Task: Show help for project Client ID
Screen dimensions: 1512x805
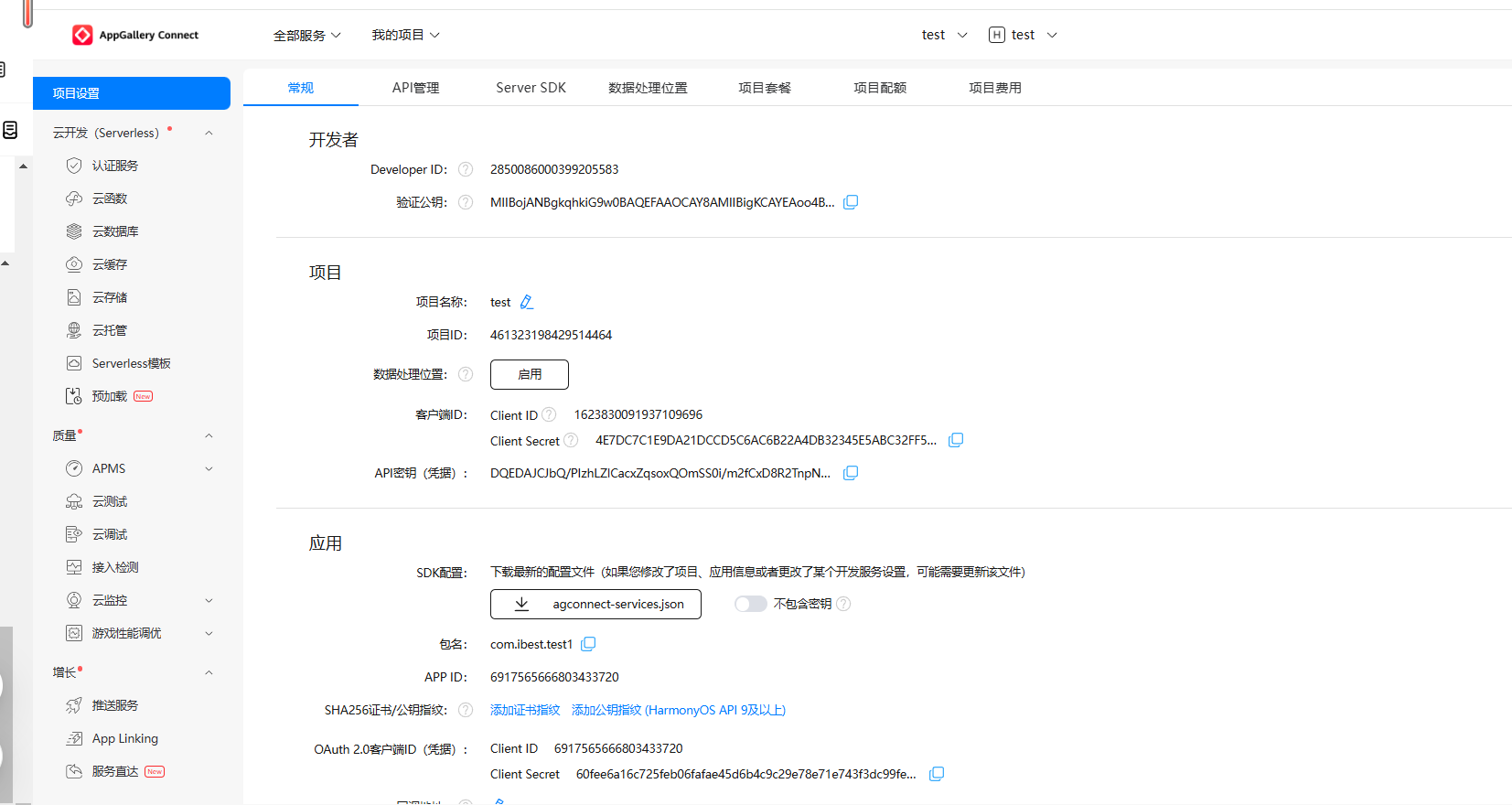Action: tap(549, 414)
